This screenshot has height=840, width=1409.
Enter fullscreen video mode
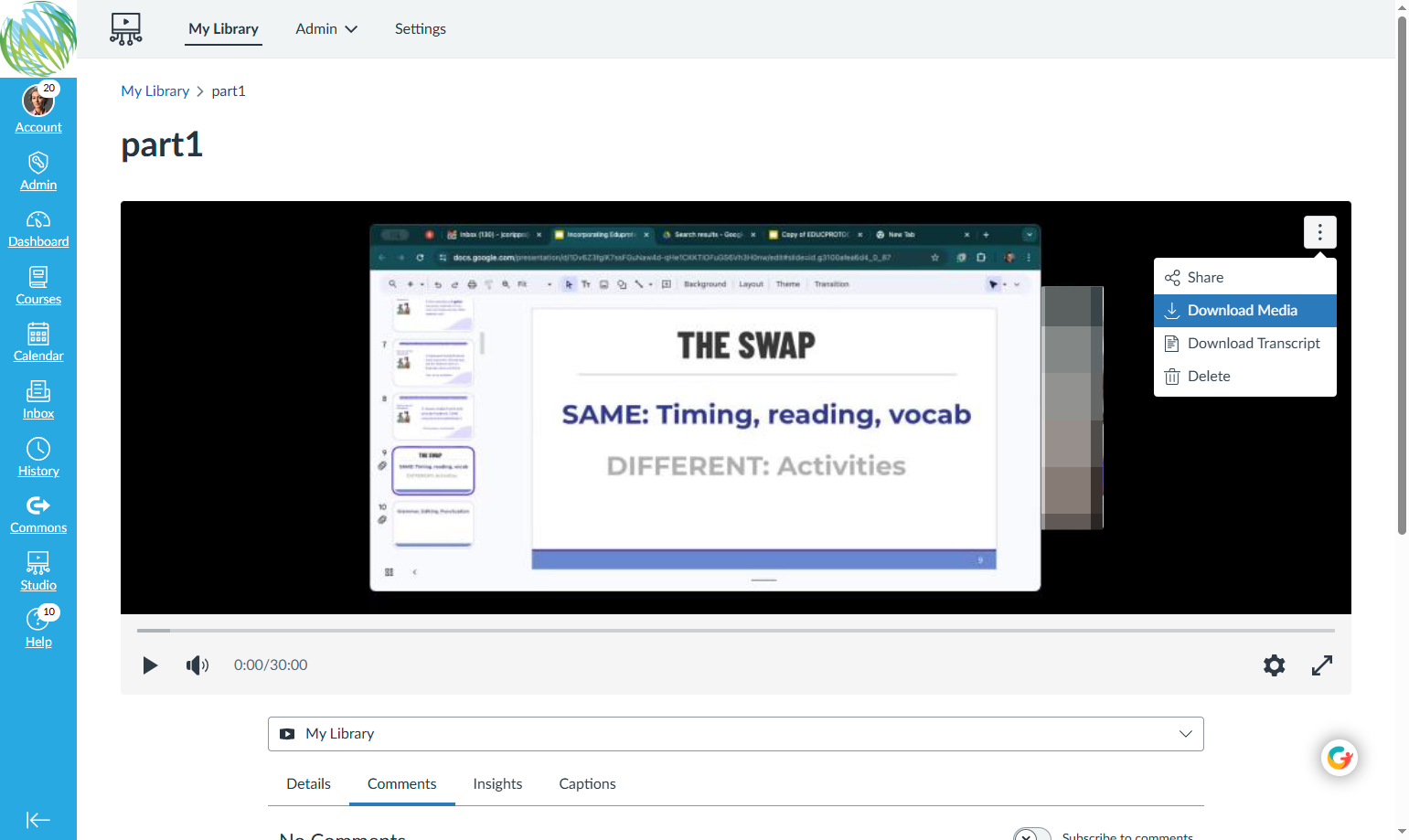(1322, 665)
